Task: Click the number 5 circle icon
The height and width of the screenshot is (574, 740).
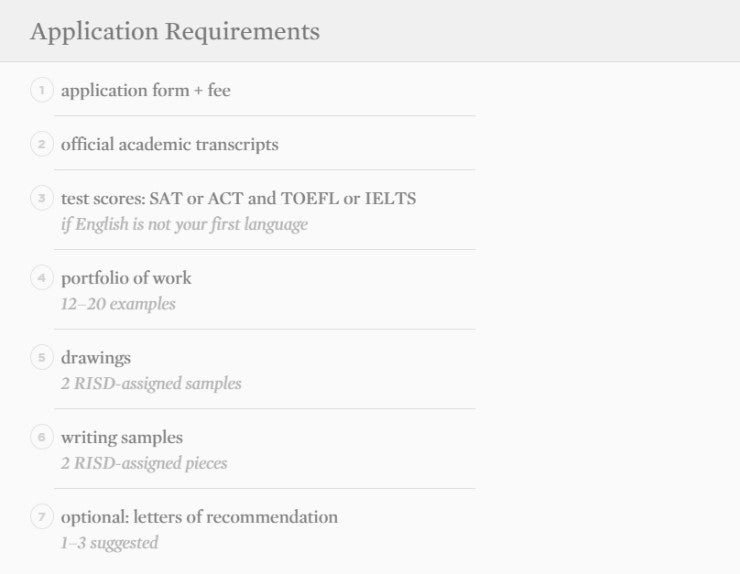Action: click(41, 357)
